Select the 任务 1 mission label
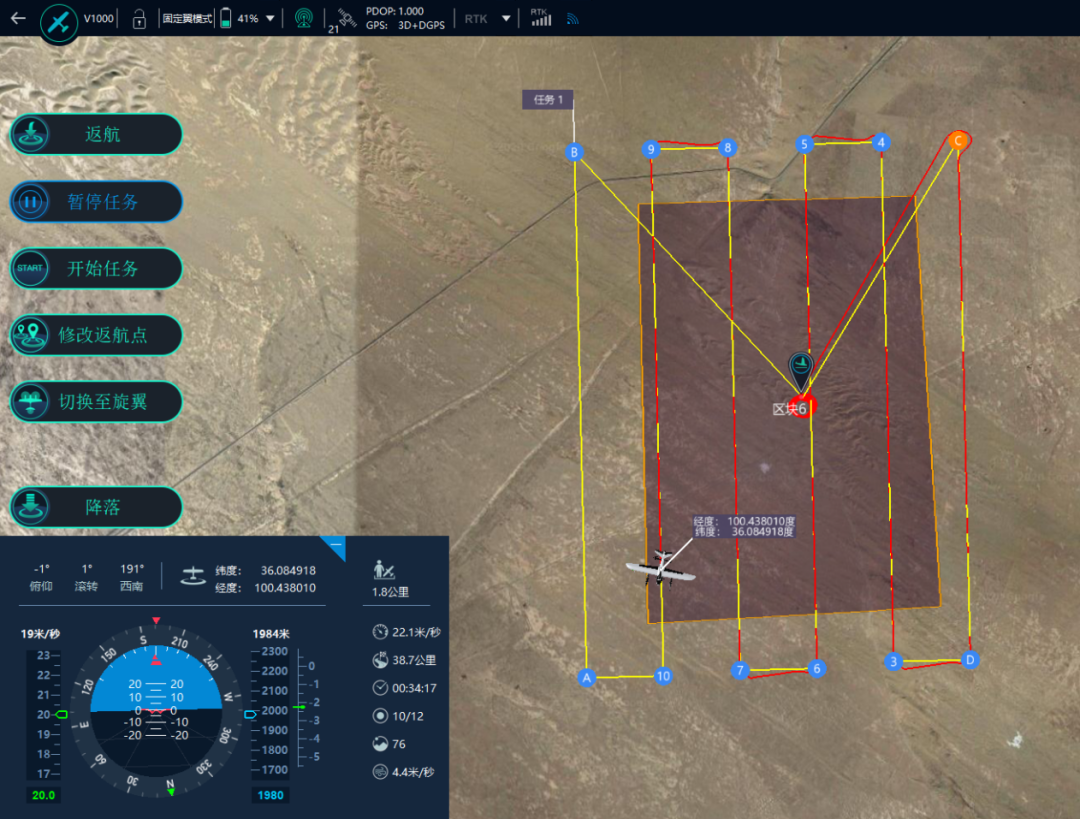 click(x=548, y=99)
